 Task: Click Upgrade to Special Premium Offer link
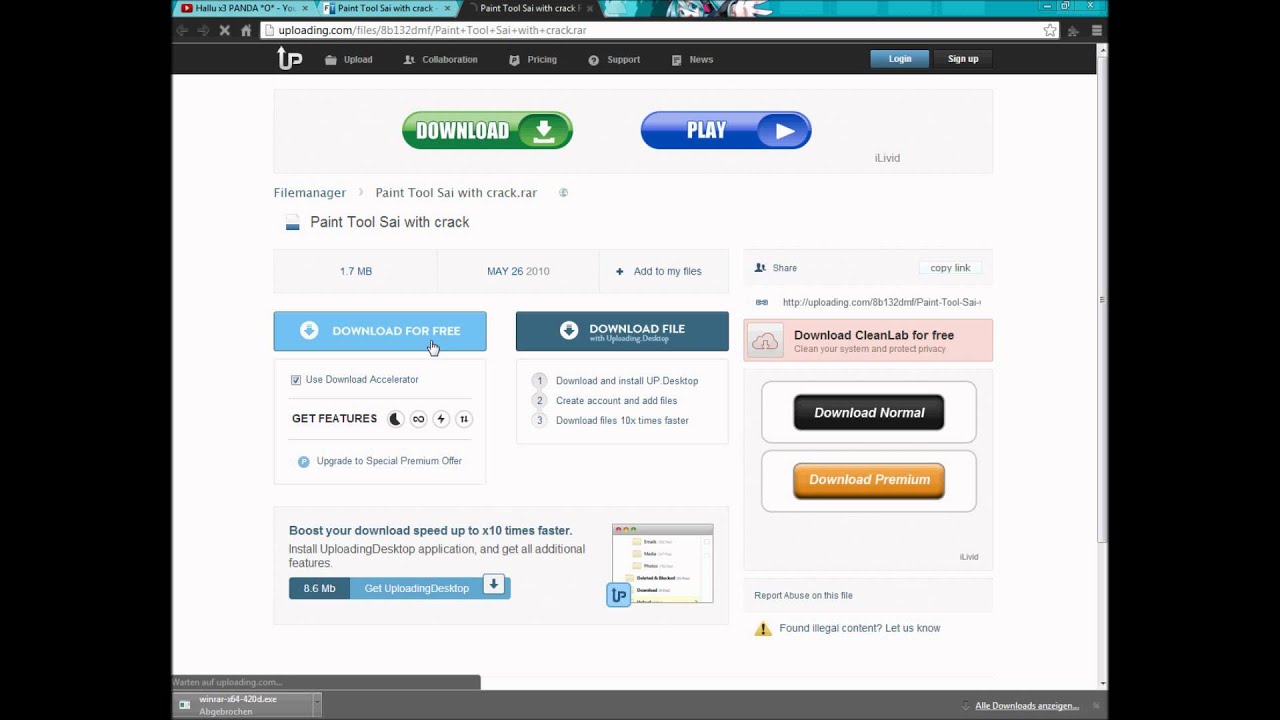pyautogui.click(x=389, y=461)
